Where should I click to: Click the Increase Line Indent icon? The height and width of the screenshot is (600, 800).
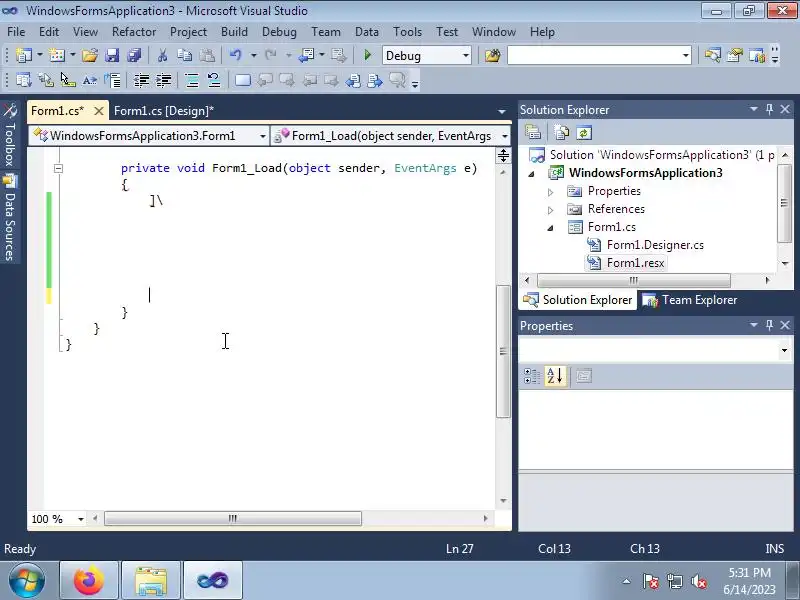click(163, 80)
